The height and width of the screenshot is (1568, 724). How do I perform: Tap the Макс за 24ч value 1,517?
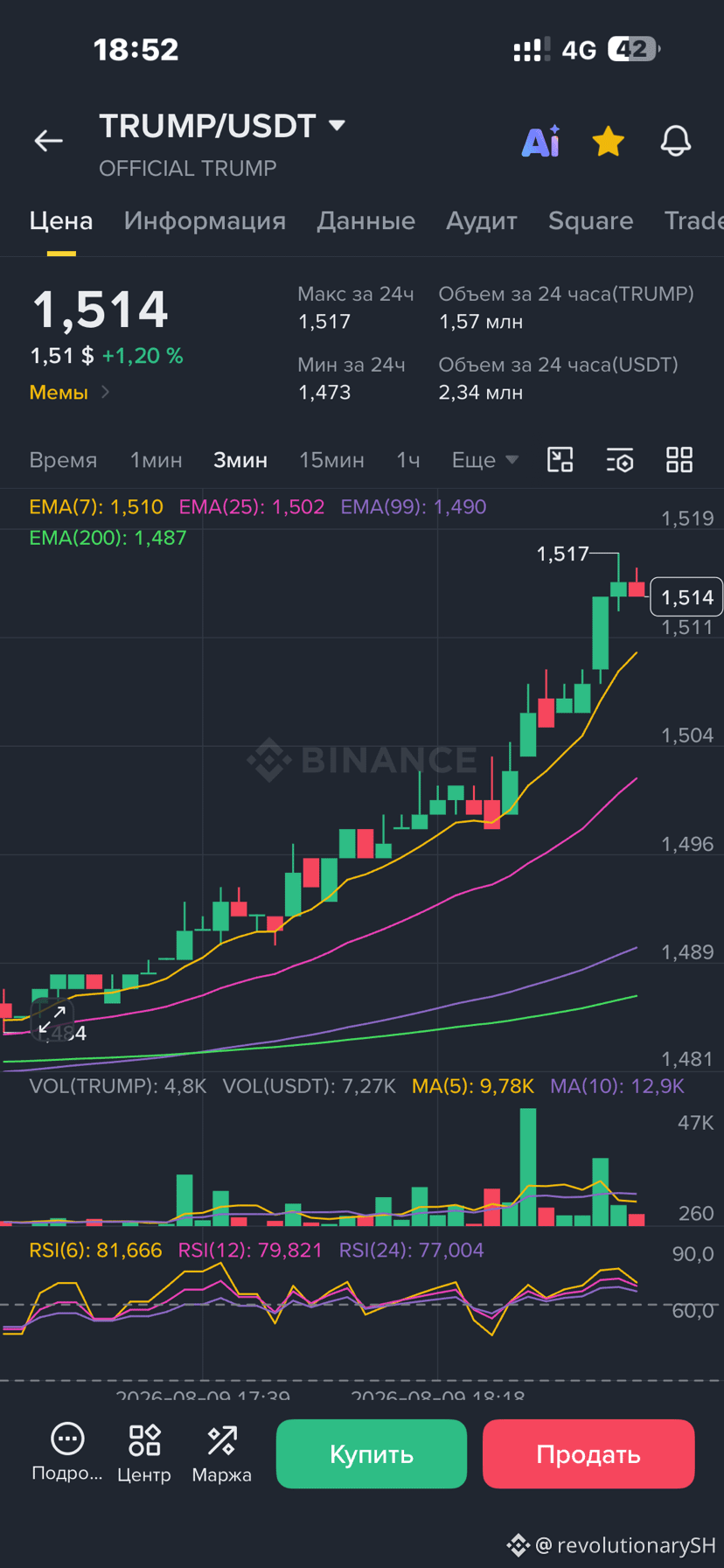(324, 322)
